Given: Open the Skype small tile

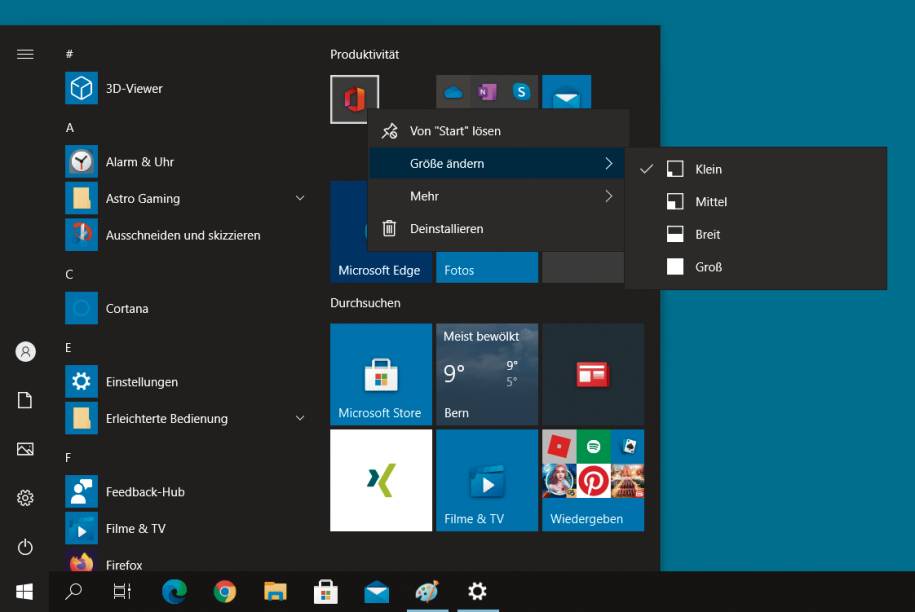Looking at the screenshot, I should pos(521,92).
